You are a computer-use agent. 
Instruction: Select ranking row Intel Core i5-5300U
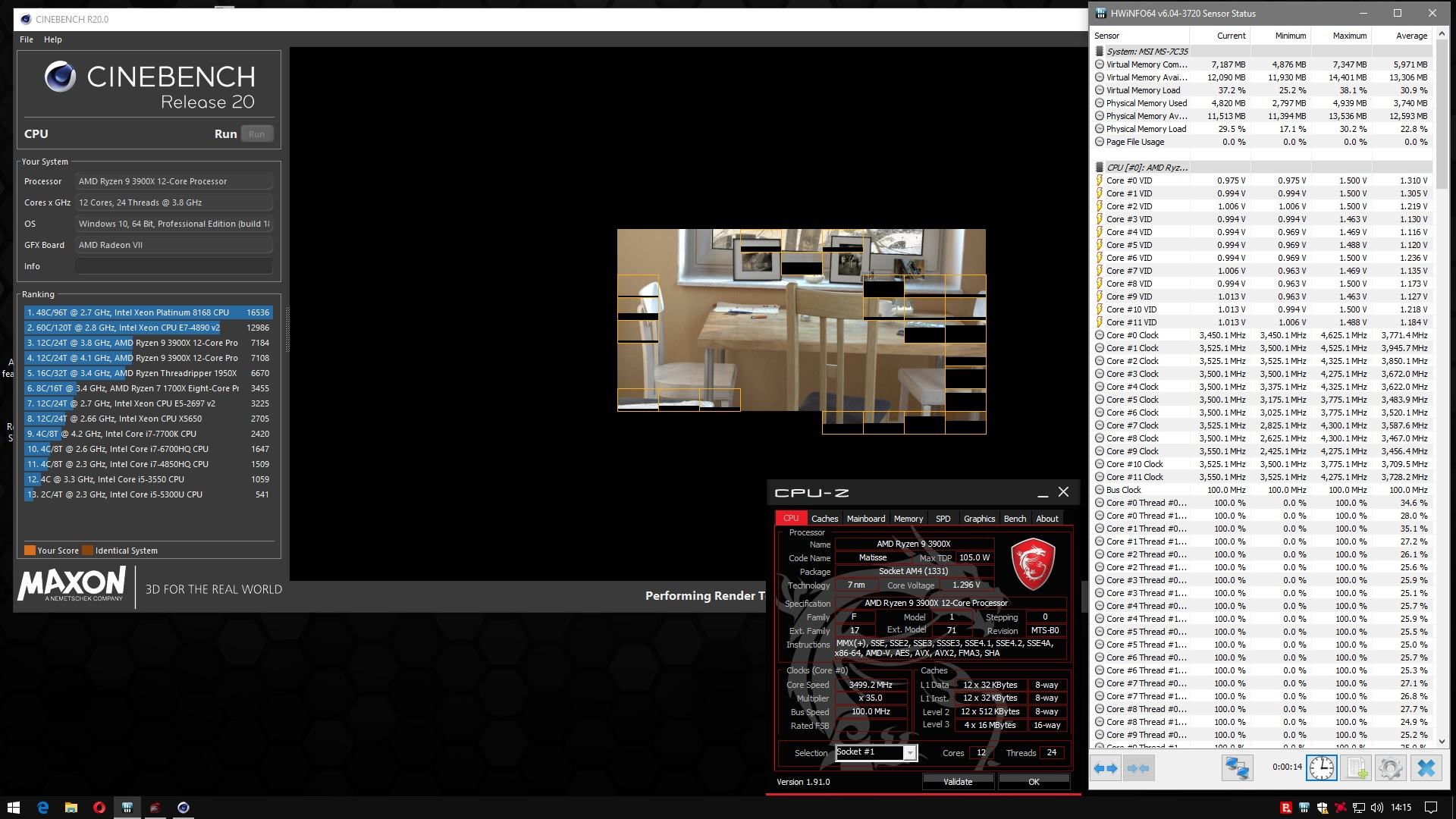click(x=148, y=494)
